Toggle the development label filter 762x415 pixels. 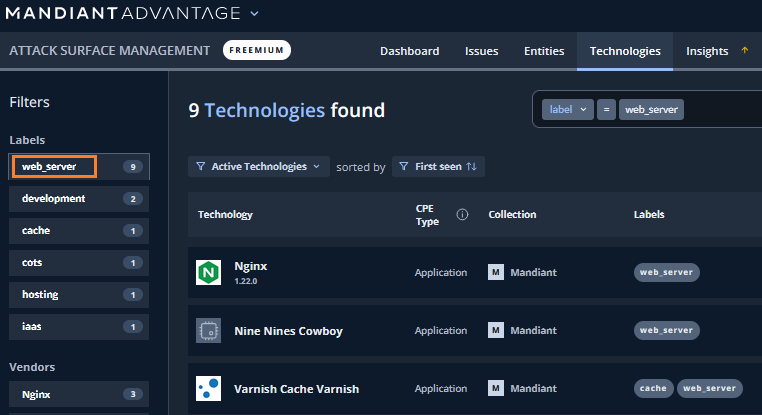pyautogui.click(x=78, y=199)
